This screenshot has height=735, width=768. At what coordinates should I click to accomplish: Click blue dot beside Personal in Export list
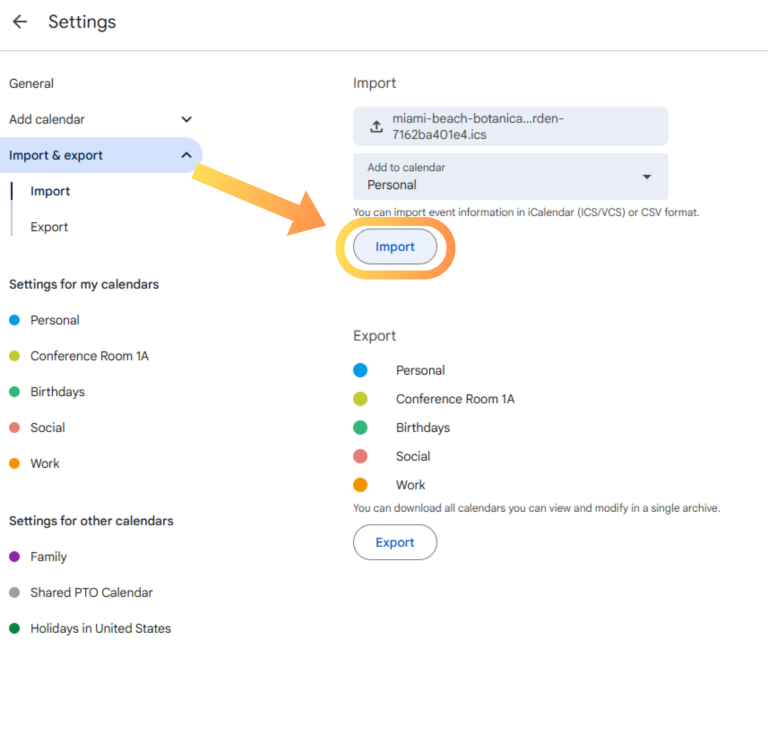360,370
